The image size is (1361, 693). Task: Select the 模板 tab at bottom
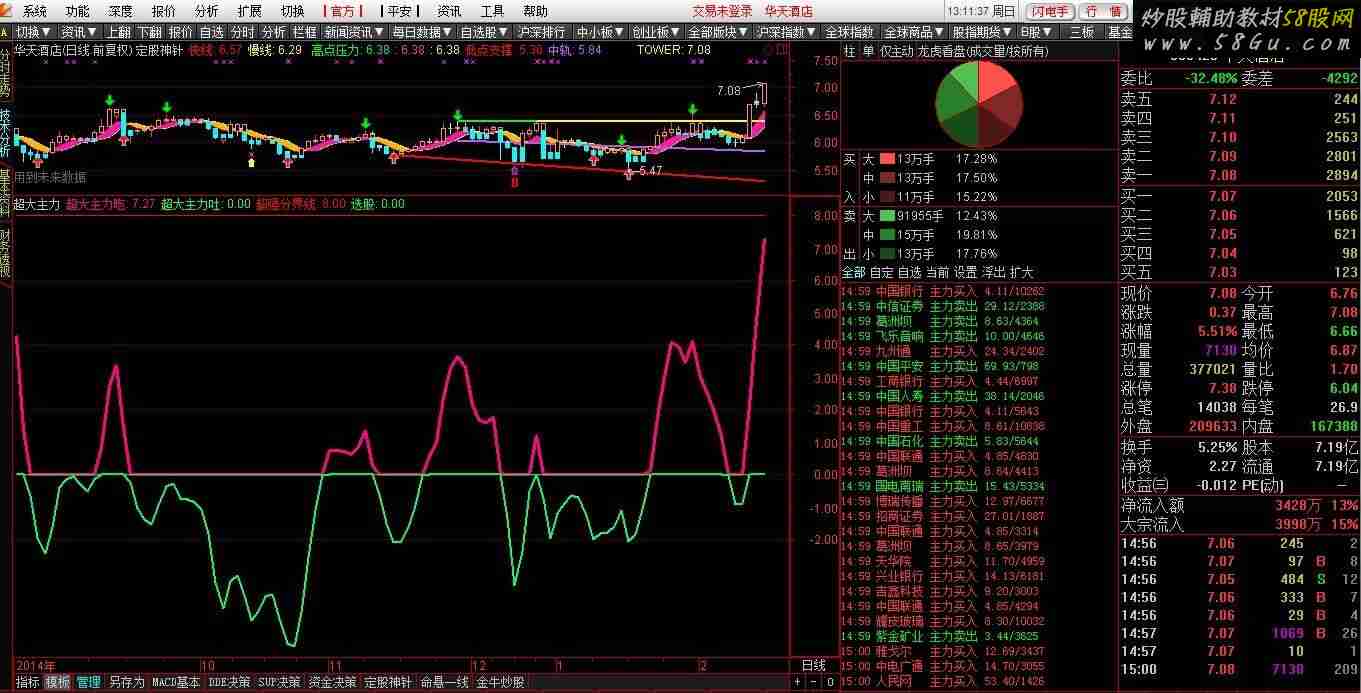58,683
